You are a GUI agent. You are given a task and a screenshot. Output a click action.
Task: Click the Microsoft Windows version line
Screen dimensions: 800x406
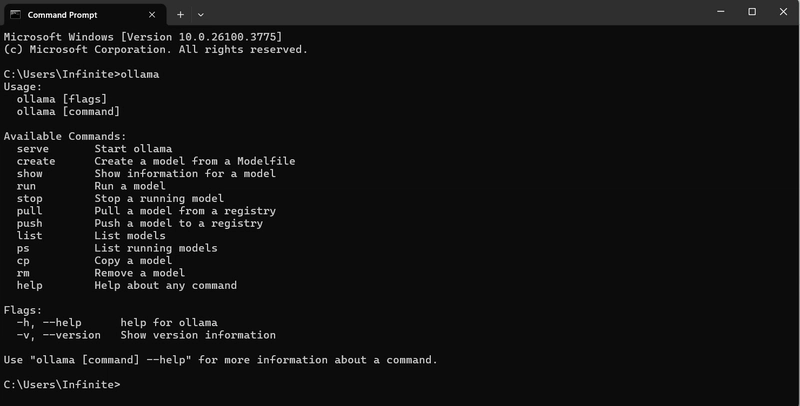click(x=143, y=37)
